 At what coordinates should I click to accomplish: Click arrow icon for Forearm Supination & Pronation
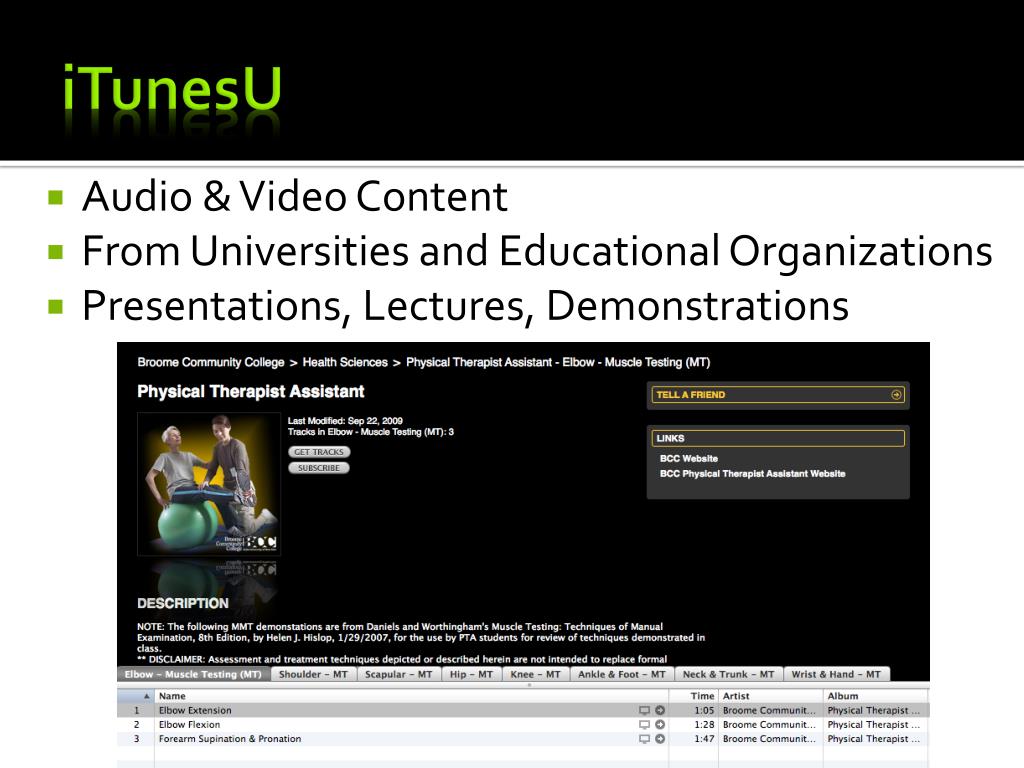click(x=660, y=739)
